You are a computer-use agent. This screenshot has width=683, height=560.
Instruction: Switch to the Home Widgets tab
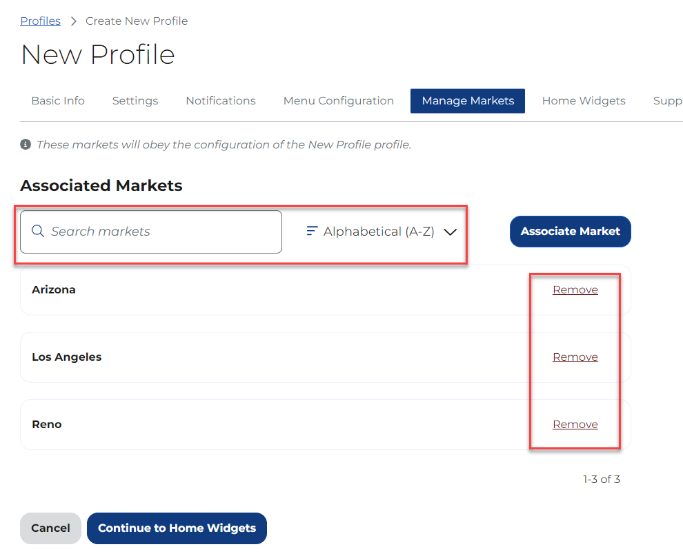583,101
